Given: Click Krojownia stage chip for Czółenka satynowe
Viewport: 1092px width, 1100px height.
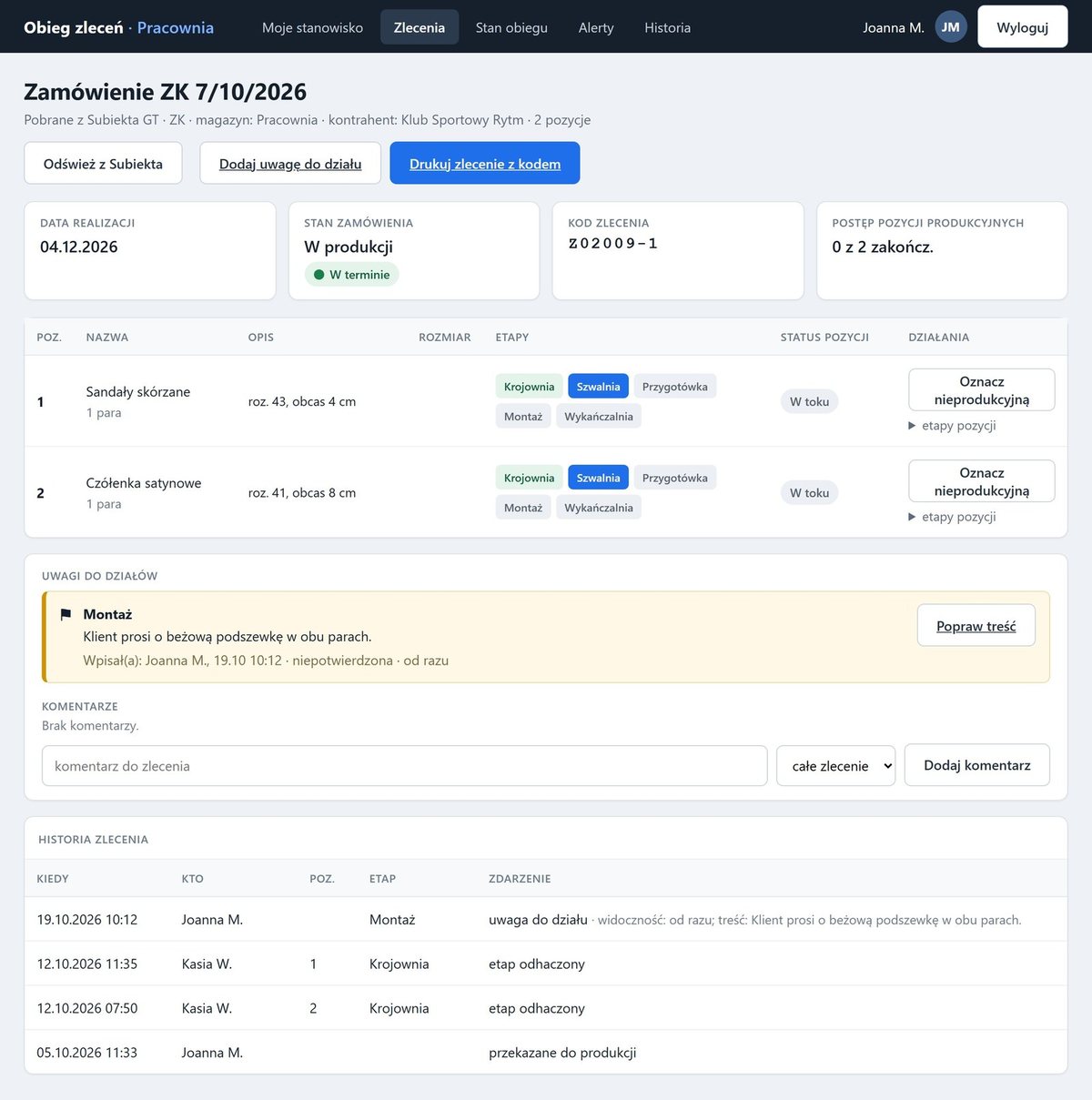Looking at the screenshot, I should click(x=530, y=478).
